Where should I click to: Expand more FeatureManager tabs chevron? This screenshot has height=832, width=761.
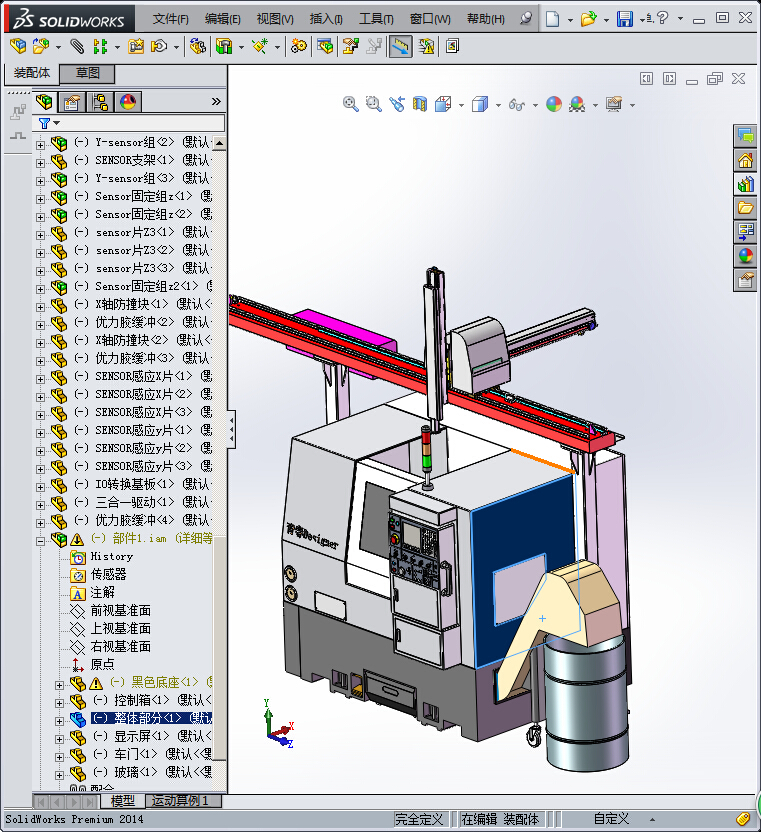pos(216,101)
